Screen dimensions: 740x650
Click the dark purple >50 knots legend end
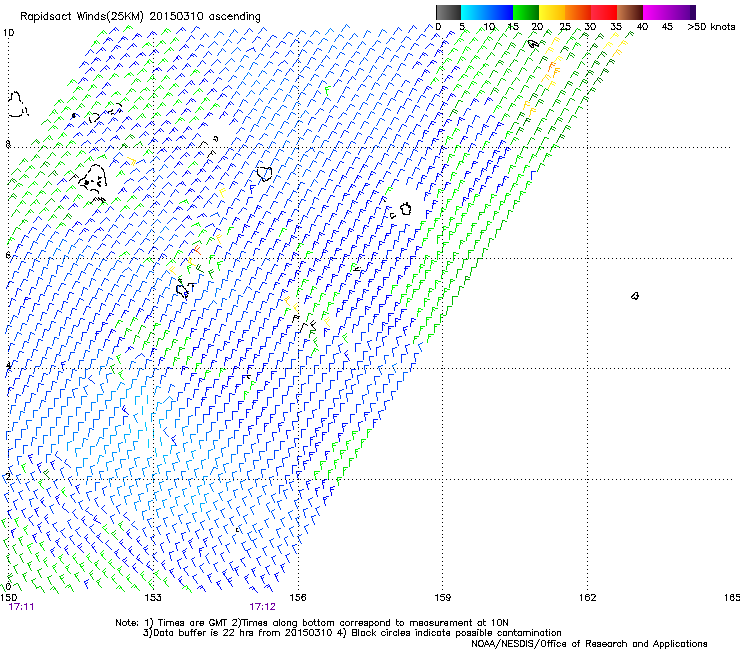(691, 12)
